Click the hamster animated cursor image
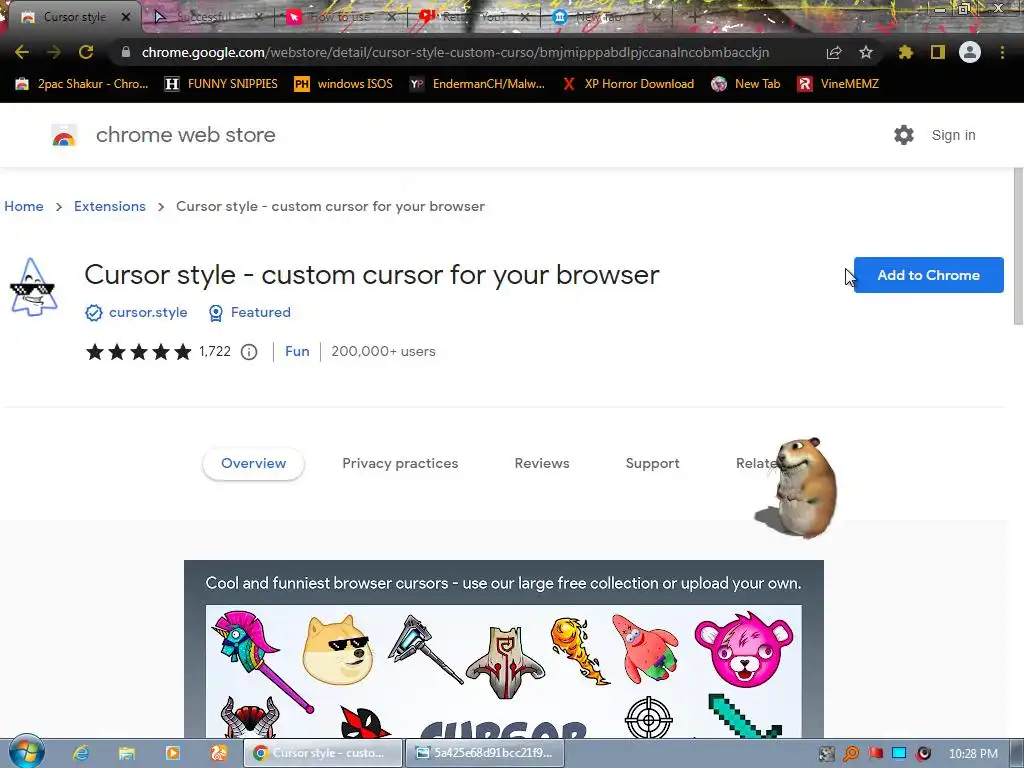Screen dimensions: 1024x768 pyautogui.click(x=798, y=488)
